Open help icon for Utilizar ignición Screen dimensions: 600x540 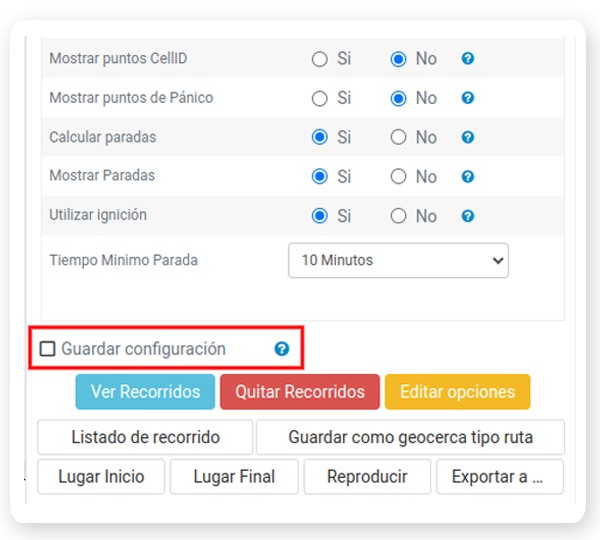point(468,216)
